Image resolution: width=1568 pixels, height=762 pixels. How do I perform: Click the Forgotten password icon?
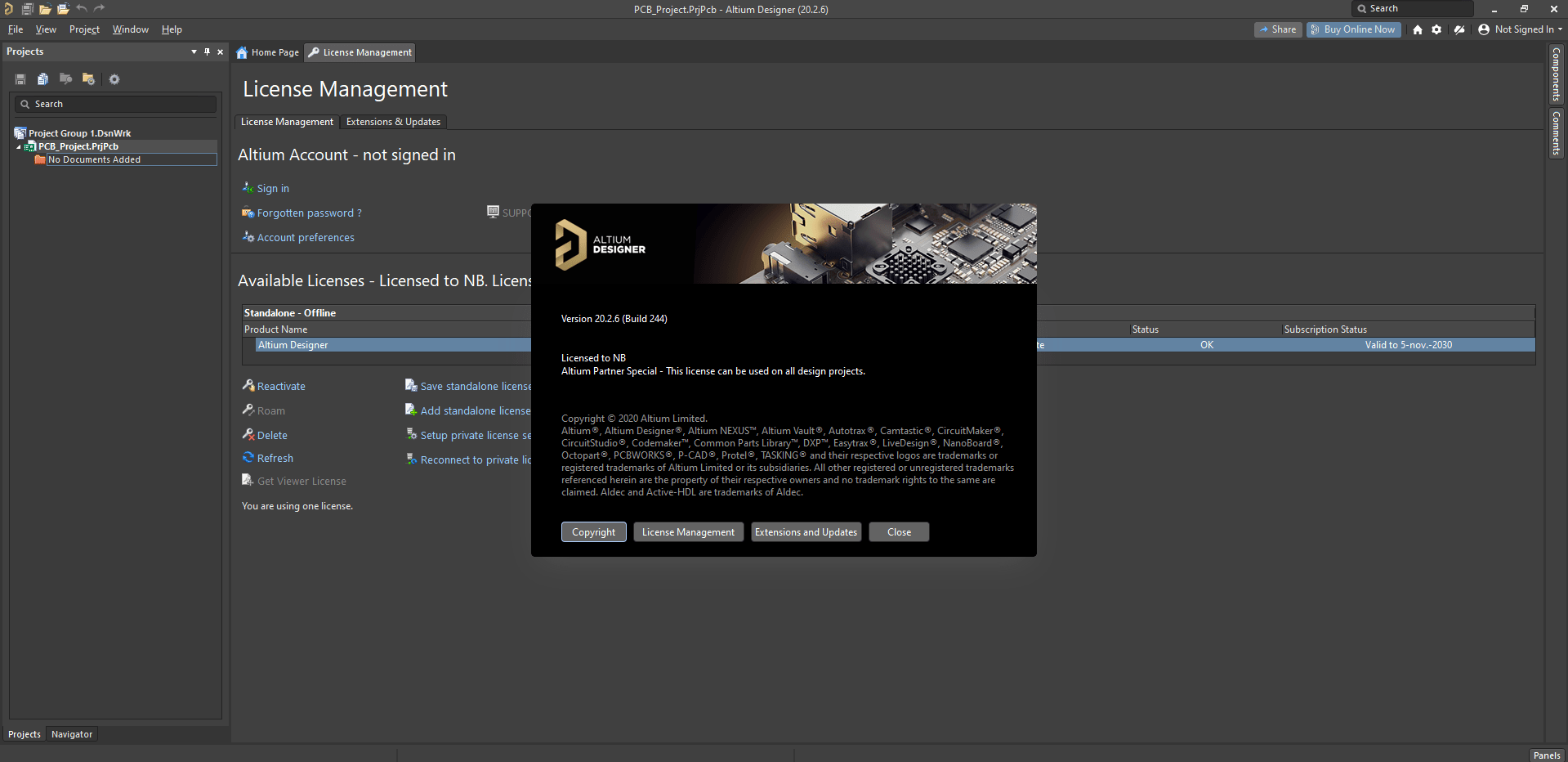pyautogui.click(x=248, y=213)
